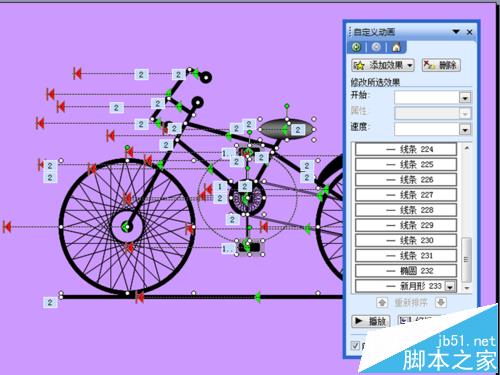
Task: Click the animation list scroll up arrow
Action: (x=467, y=148)
